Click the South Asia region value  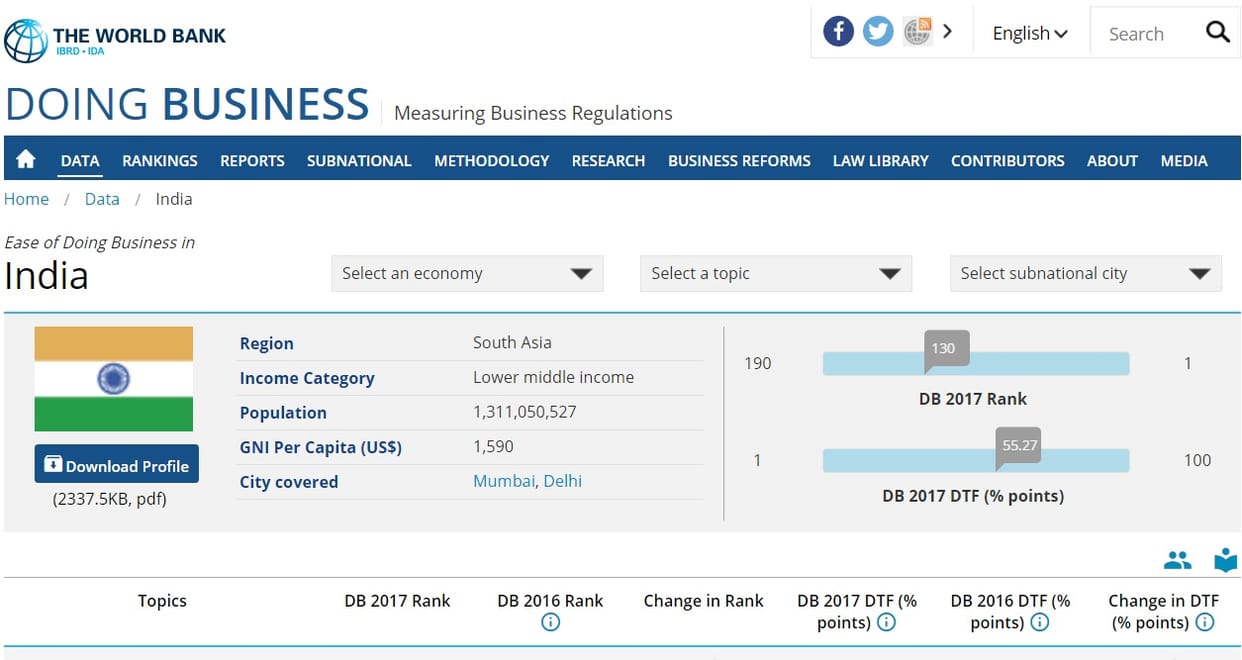point(512,342)
